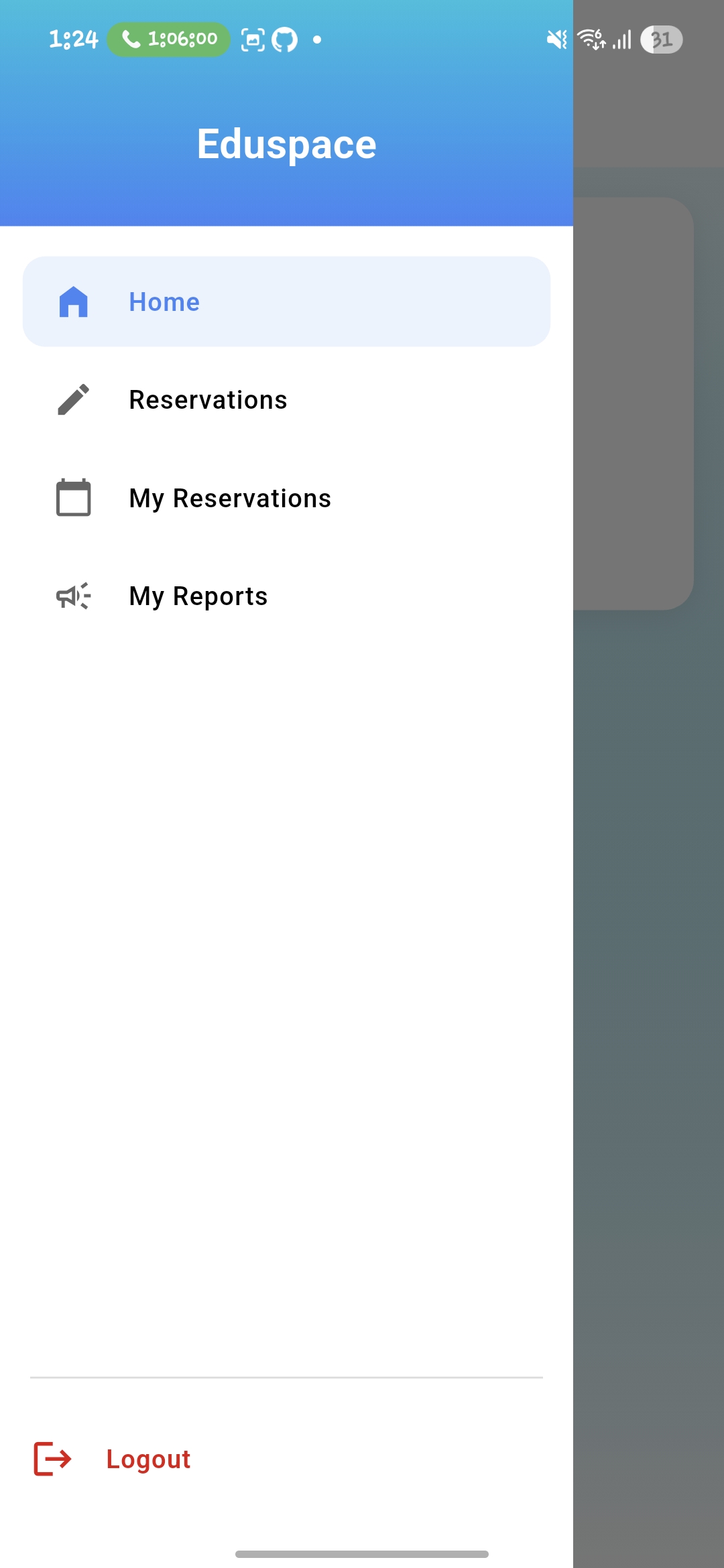Go to Reservations page
The width and height of the screenshot is (724, 1568).
[x=286, y=399]
